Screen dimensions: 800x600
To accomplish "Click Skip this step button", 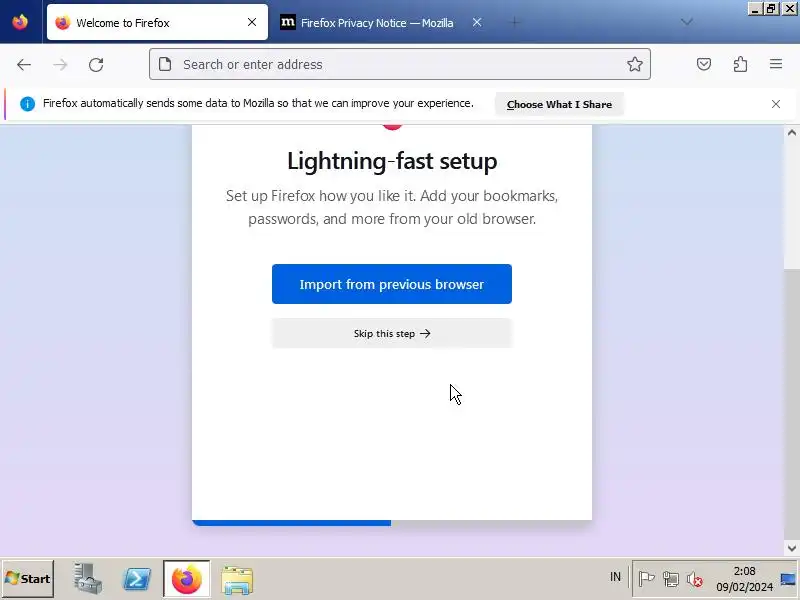I will [x=392, y=334].
